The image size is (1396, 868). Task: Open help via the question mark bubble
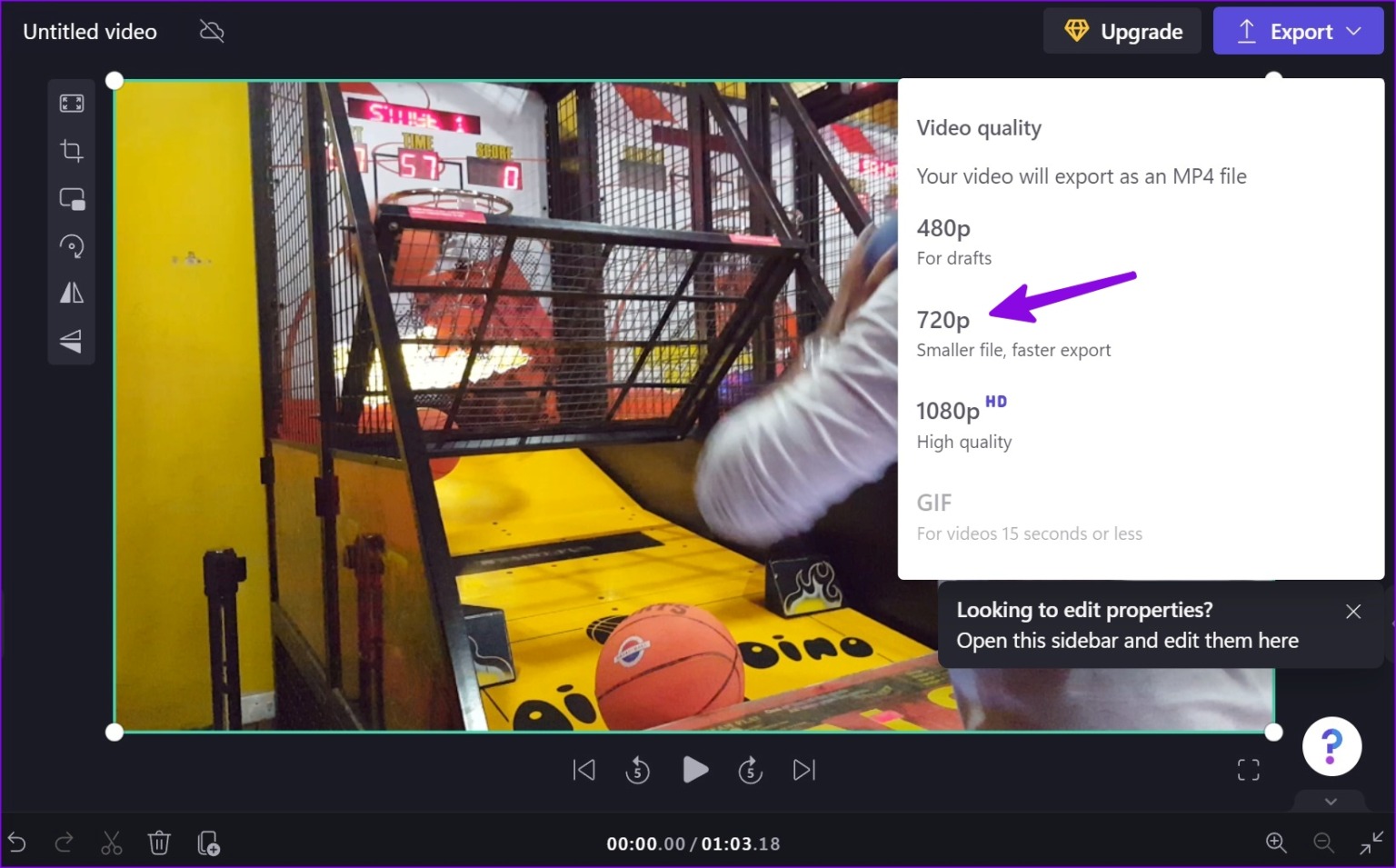click(x=1331, y=745)
